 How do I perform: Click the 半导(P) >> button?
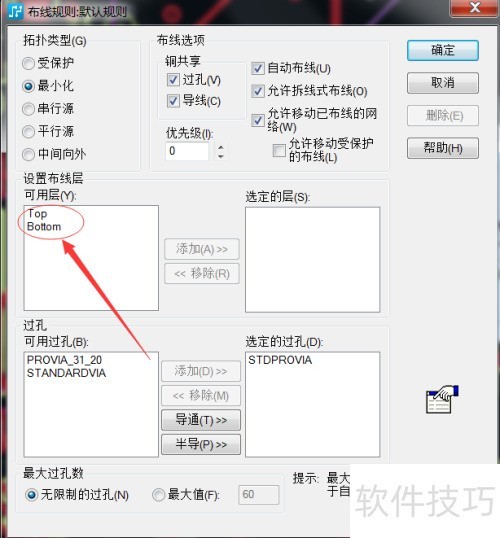click(201, 445)
